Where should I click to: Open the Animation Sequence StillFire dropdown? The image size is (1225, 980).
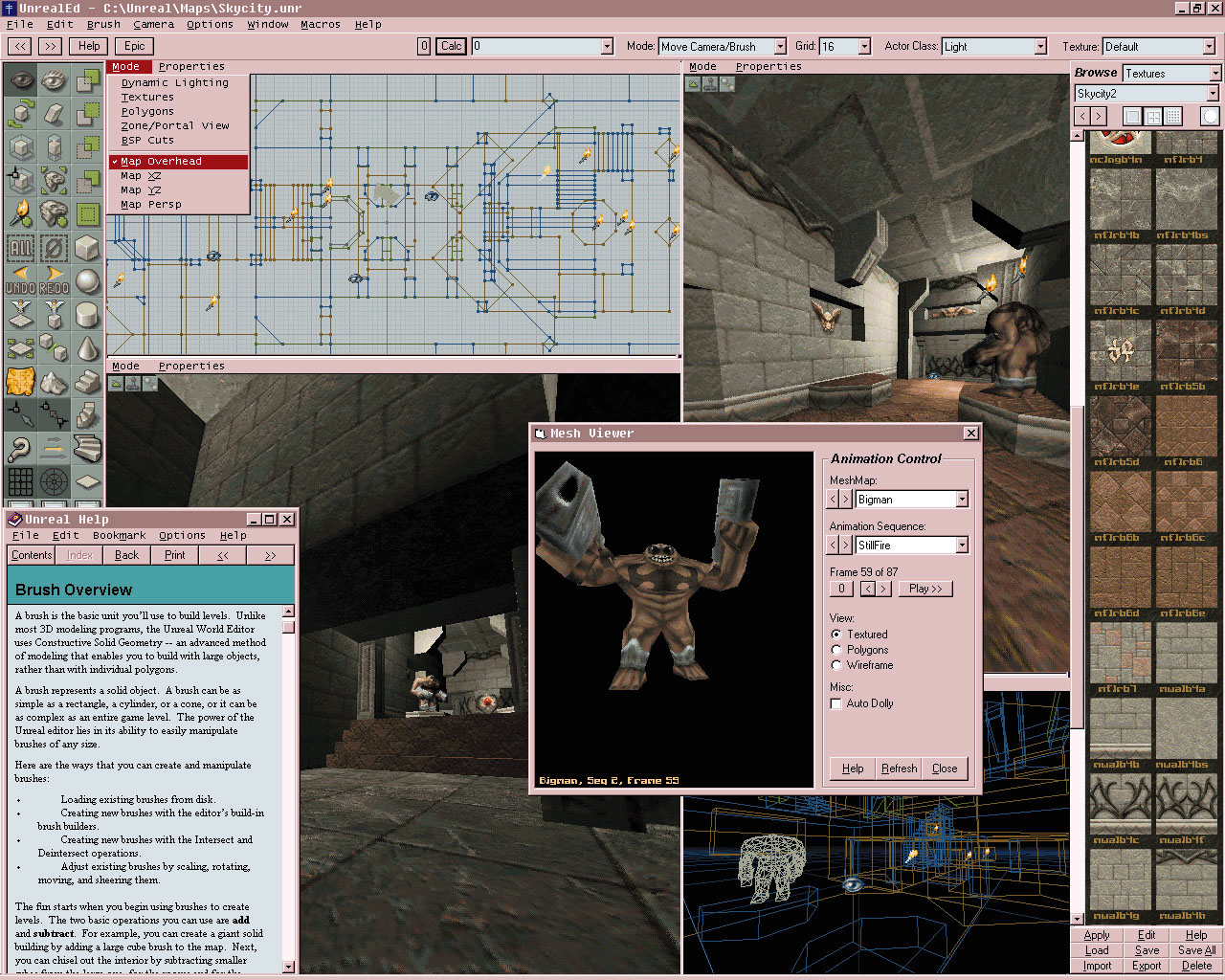pos(962,546)
